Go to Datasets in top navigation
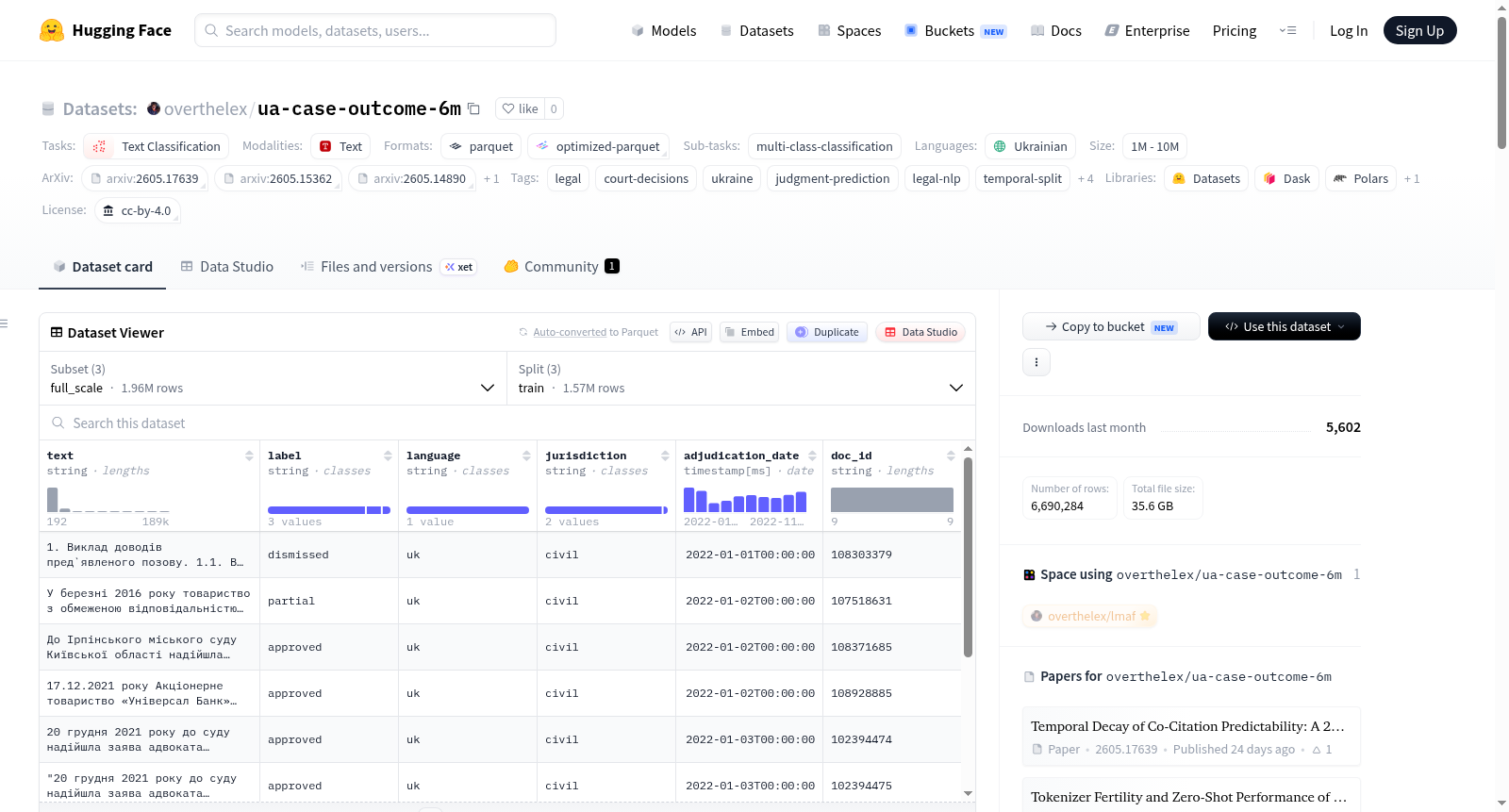The image size is (1509, 812). [756, 30]
